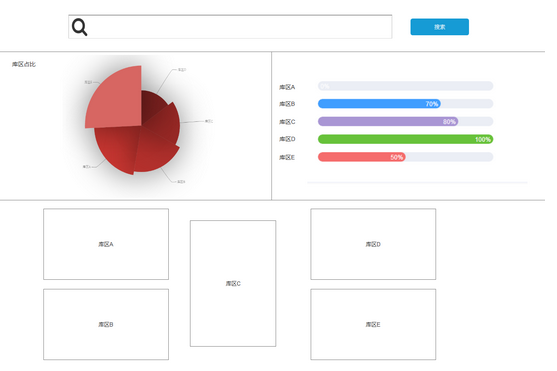Click the blue 70% 库区B progress bar
This screenshot has height=371, width=557.
coord(405,104)
